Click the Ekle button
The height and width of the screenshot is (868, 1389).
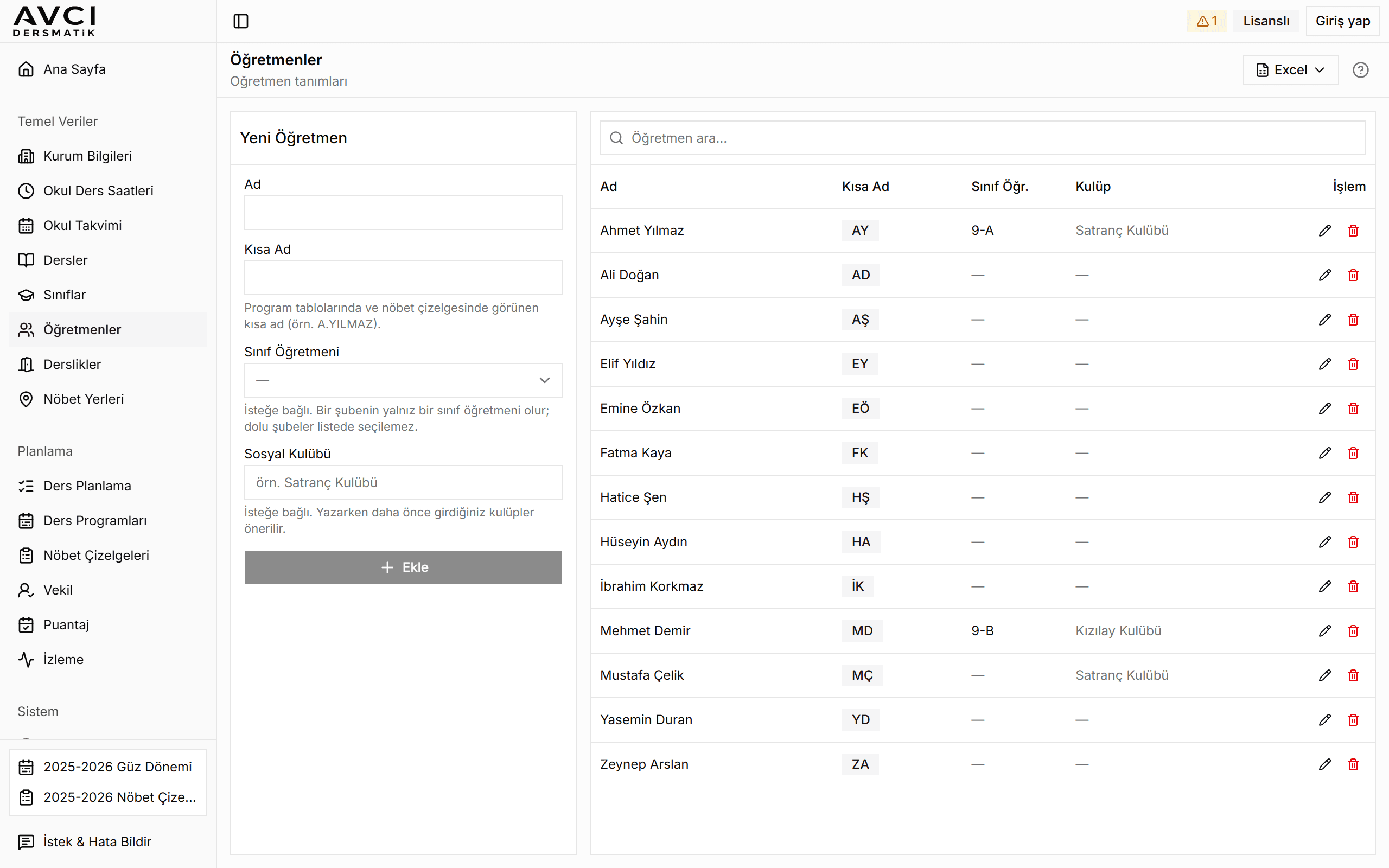pos(404,567)
